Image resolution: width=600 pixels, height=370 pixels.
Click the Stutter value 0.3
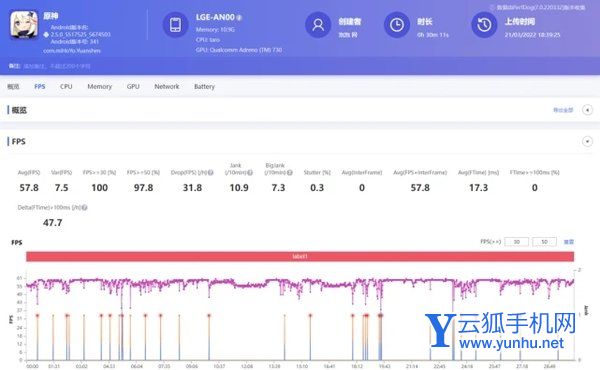(x=317, y=188)
